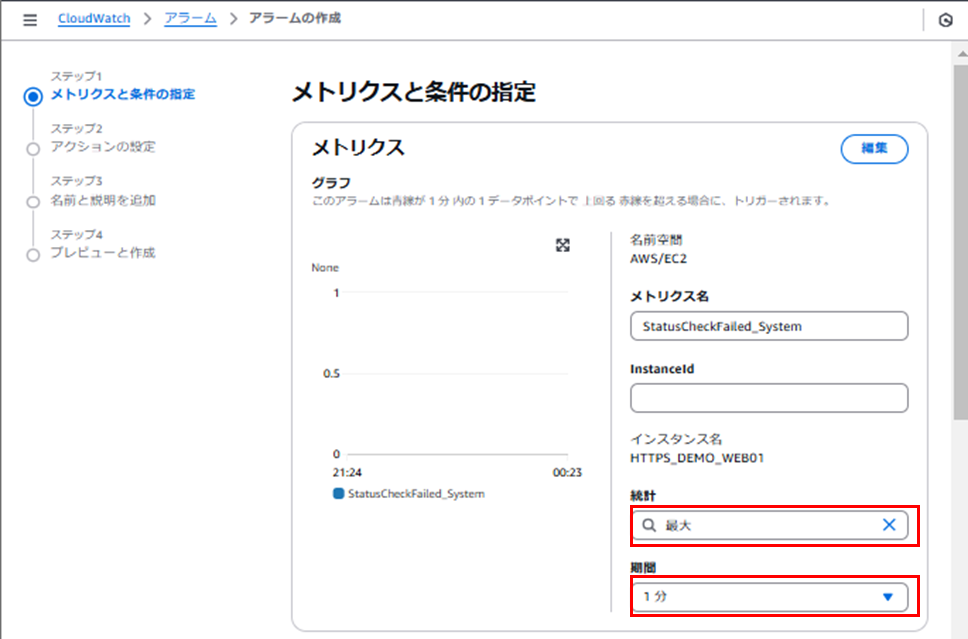
Task: Open the 期間 dropdown showing 1 分
Action: pos(769,596)
